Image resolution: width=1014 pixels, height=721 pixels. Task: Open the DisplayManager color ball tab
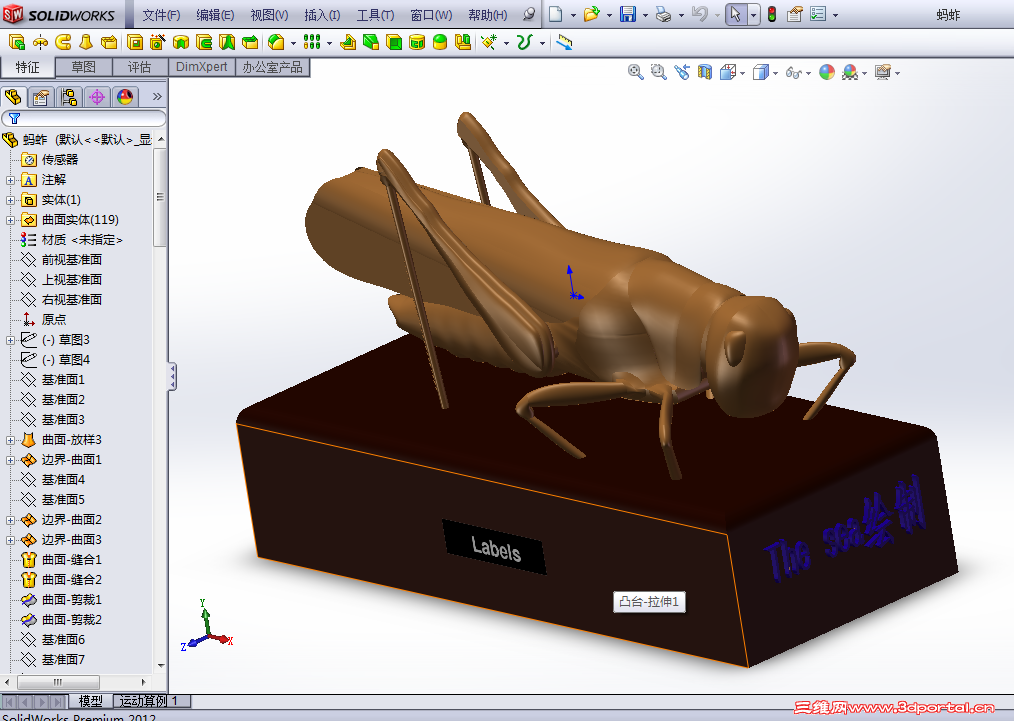[125, 97]
